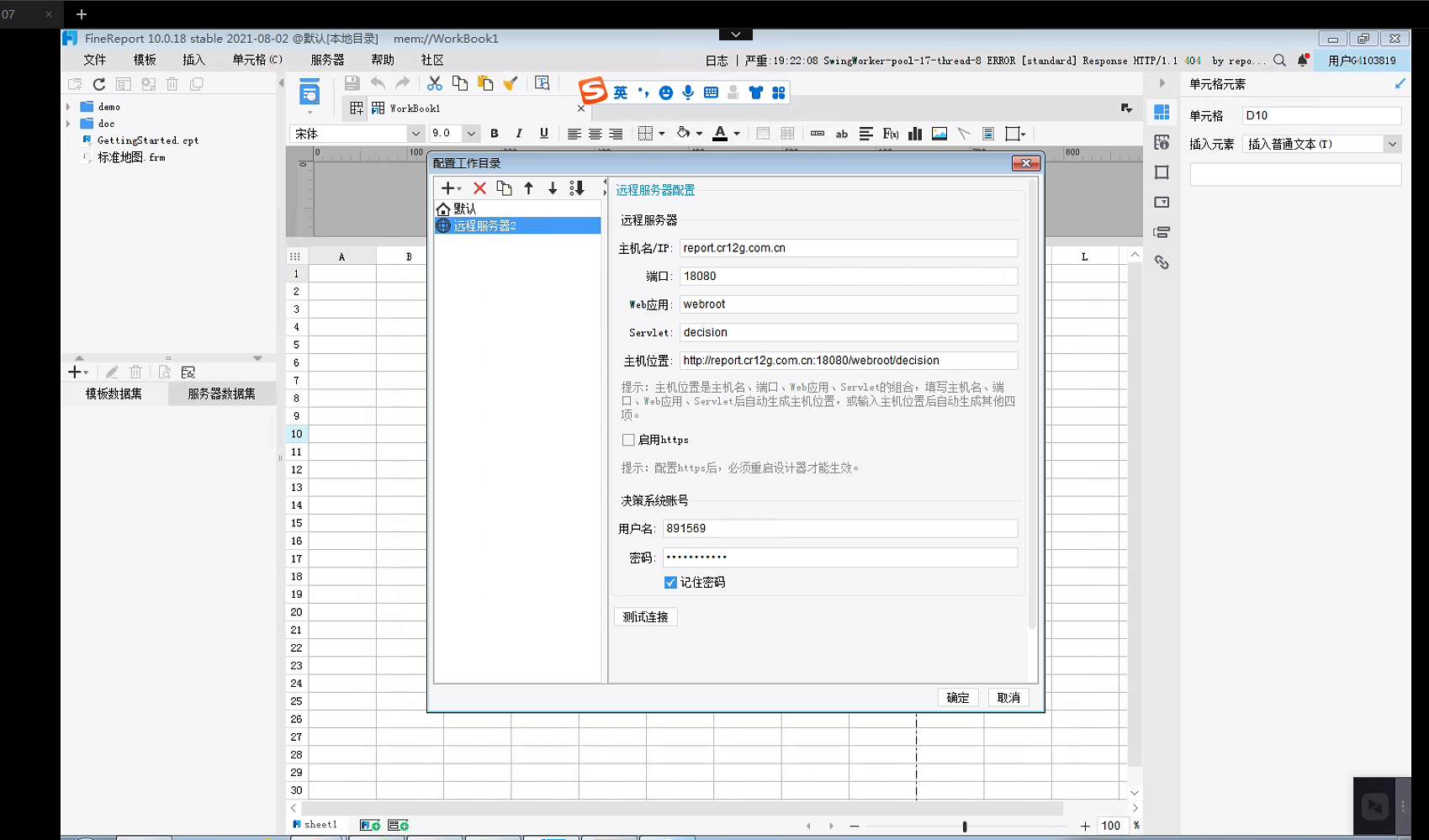Image resolution: width=1429 pixels, height=840 pixels.
Task: Insert image using the picture icon
Action: pyautogui.click(x=939, y=134)
